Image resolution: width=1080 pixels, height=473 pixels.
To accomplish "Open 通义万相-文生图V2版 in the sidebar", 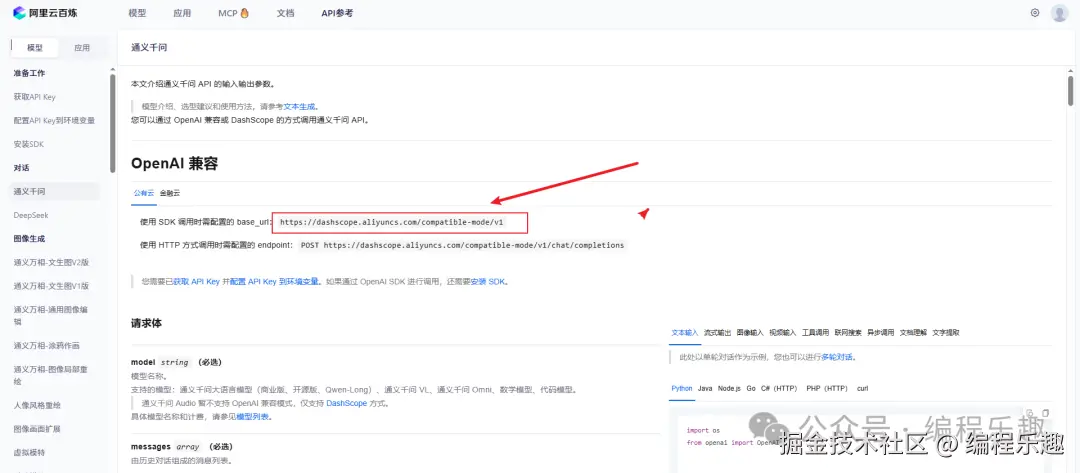I will tap(52, 262).
